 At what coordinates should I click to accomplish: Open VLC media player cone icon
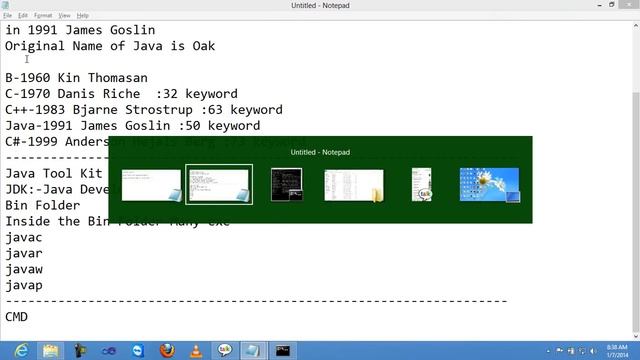pyautogui.click(x=196, y=351)
